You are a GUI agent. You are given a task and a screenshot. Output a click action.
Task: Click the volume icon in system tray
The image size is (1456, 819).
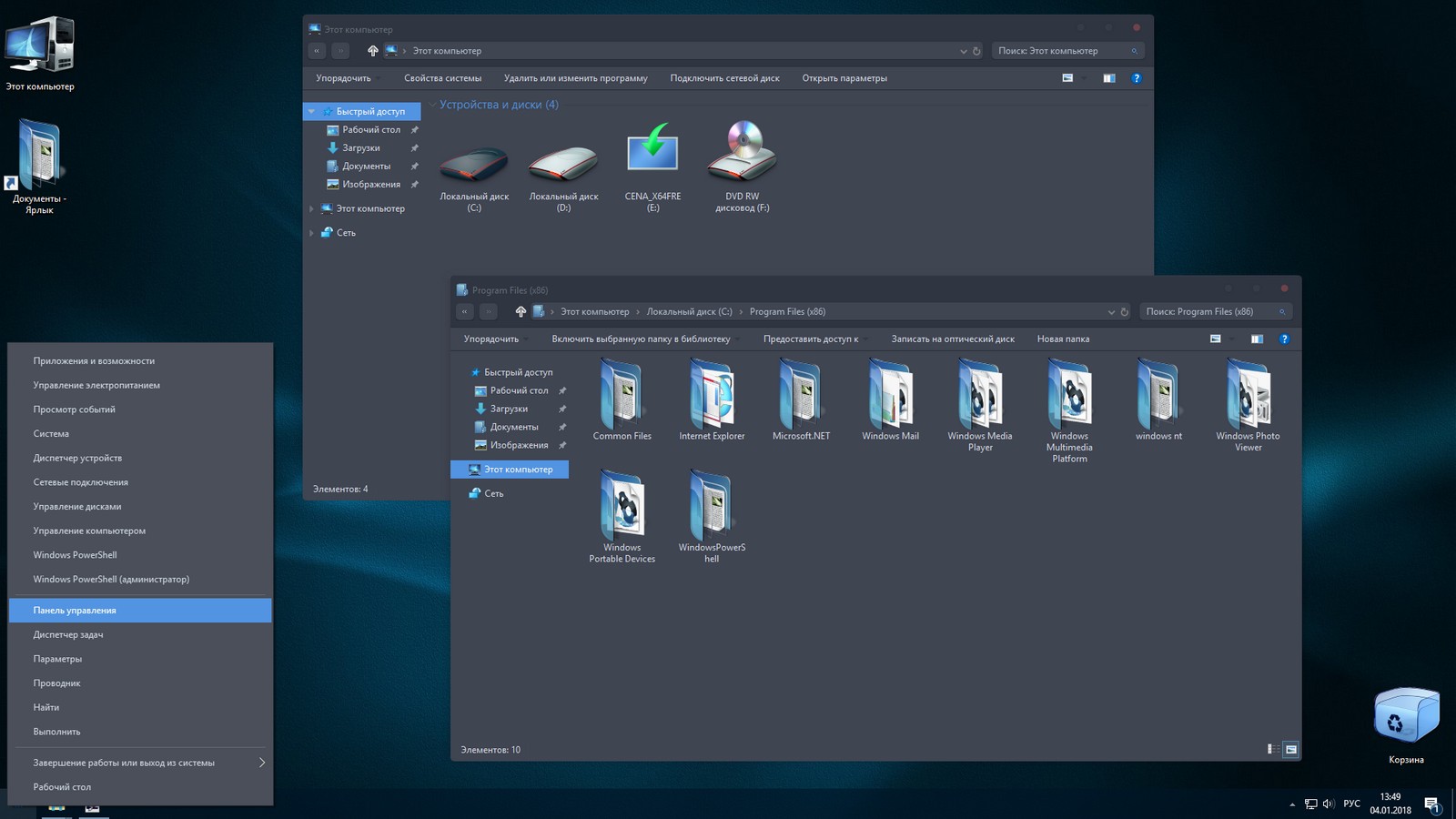[1328, 804]
